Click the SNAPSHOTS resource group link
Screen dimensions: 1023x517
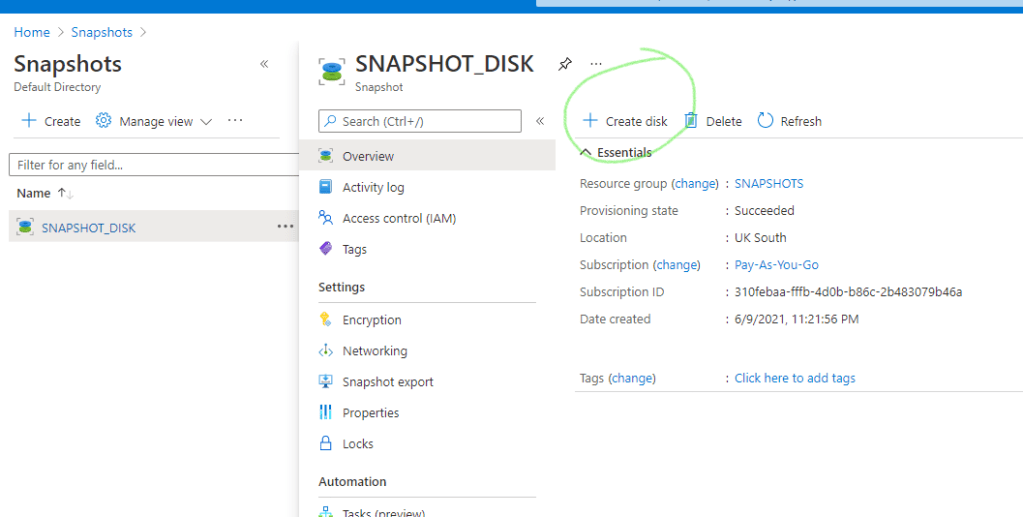[x=768, y=184]
